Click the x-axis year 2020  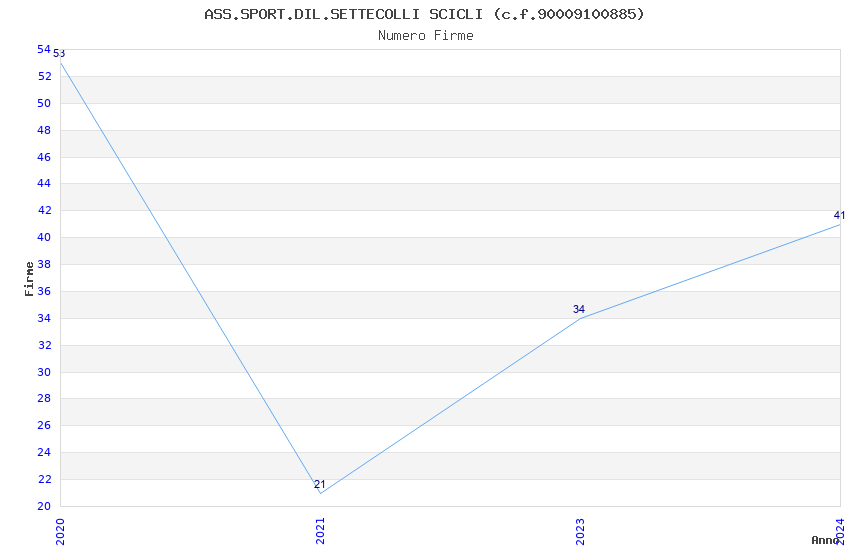(60, 531)
